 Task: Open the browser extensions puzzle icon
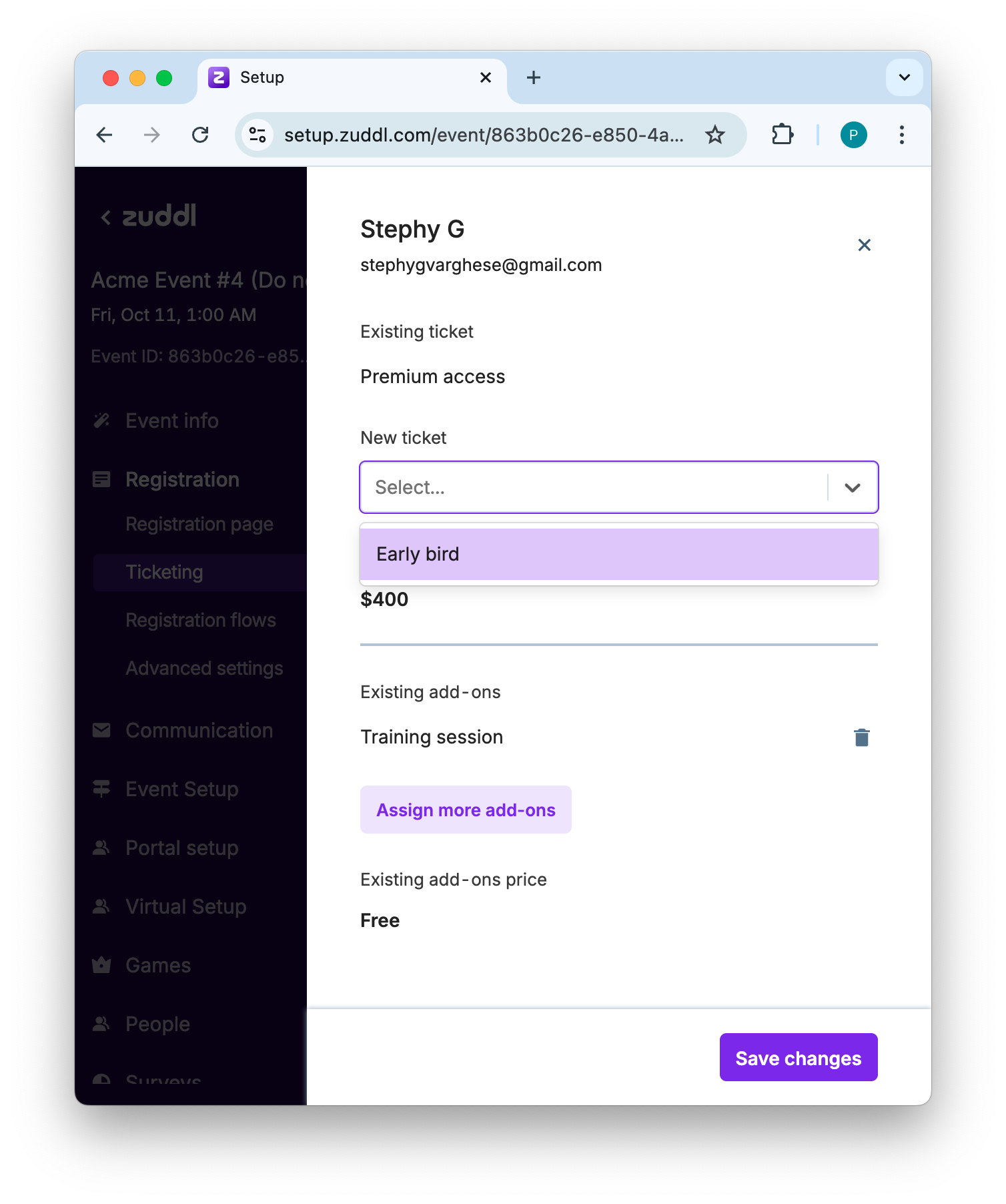point(782,135)
